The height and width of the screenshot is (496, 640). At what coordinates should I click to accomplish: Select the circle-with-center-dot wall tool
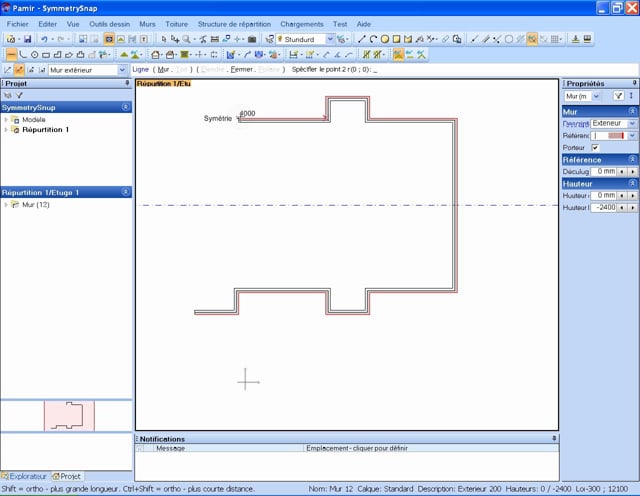click(x=35, y=54)
